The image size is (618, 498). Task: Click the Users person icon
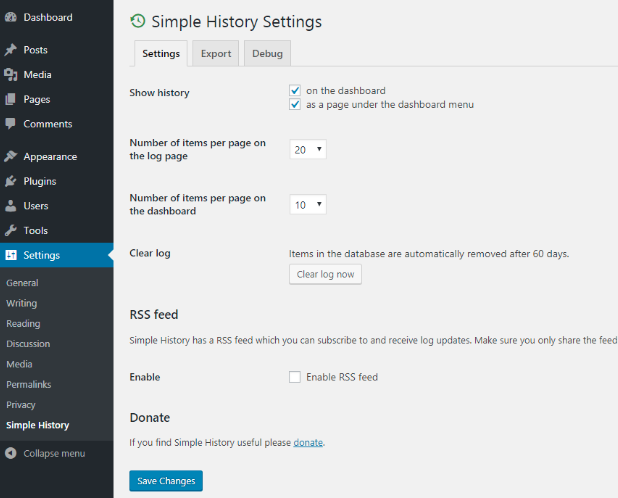(11, 206)
